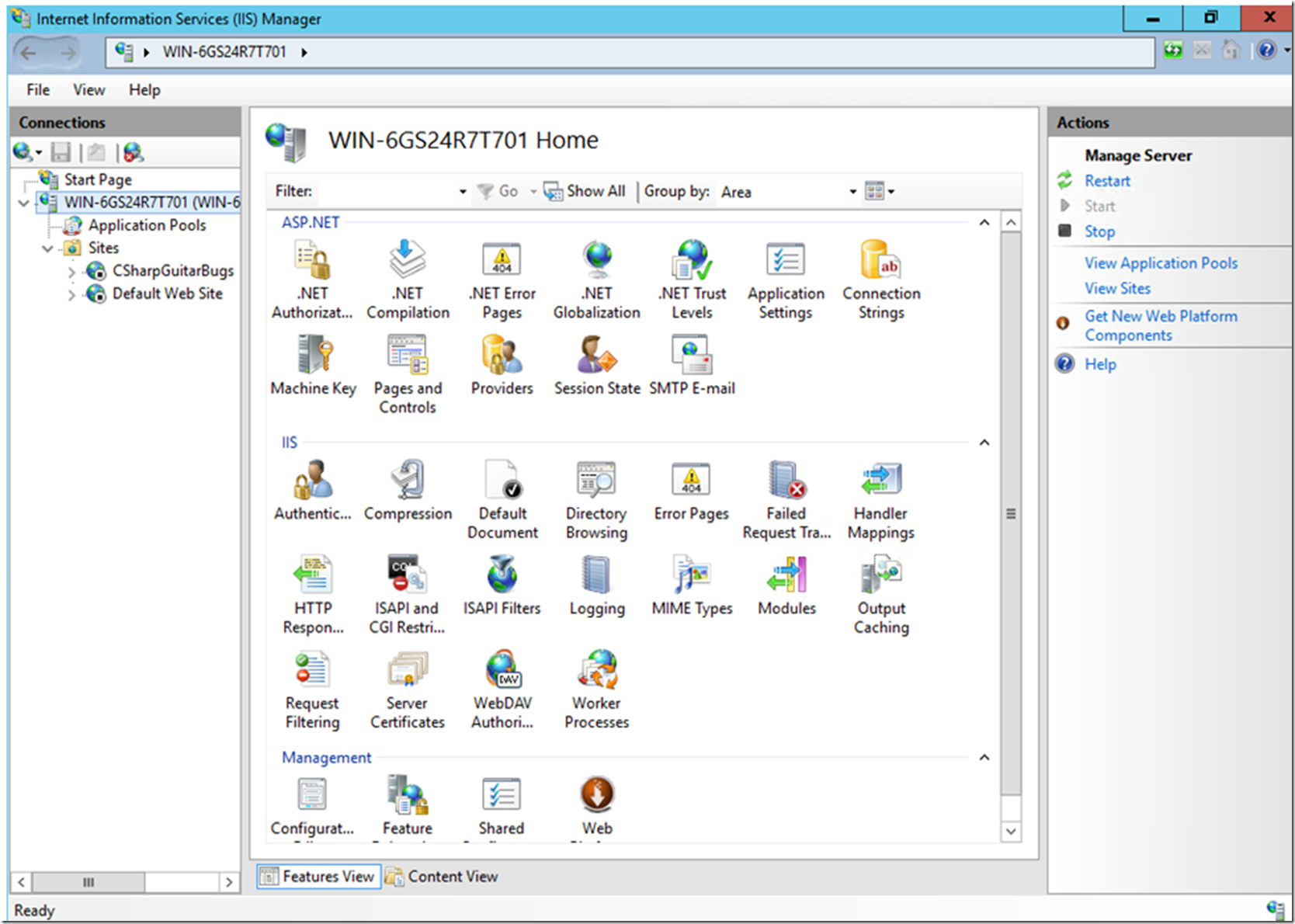Open SMTP E-mail feature
Image resolution: width=1295 pixels, height=924 pixels.
[692, 366]
